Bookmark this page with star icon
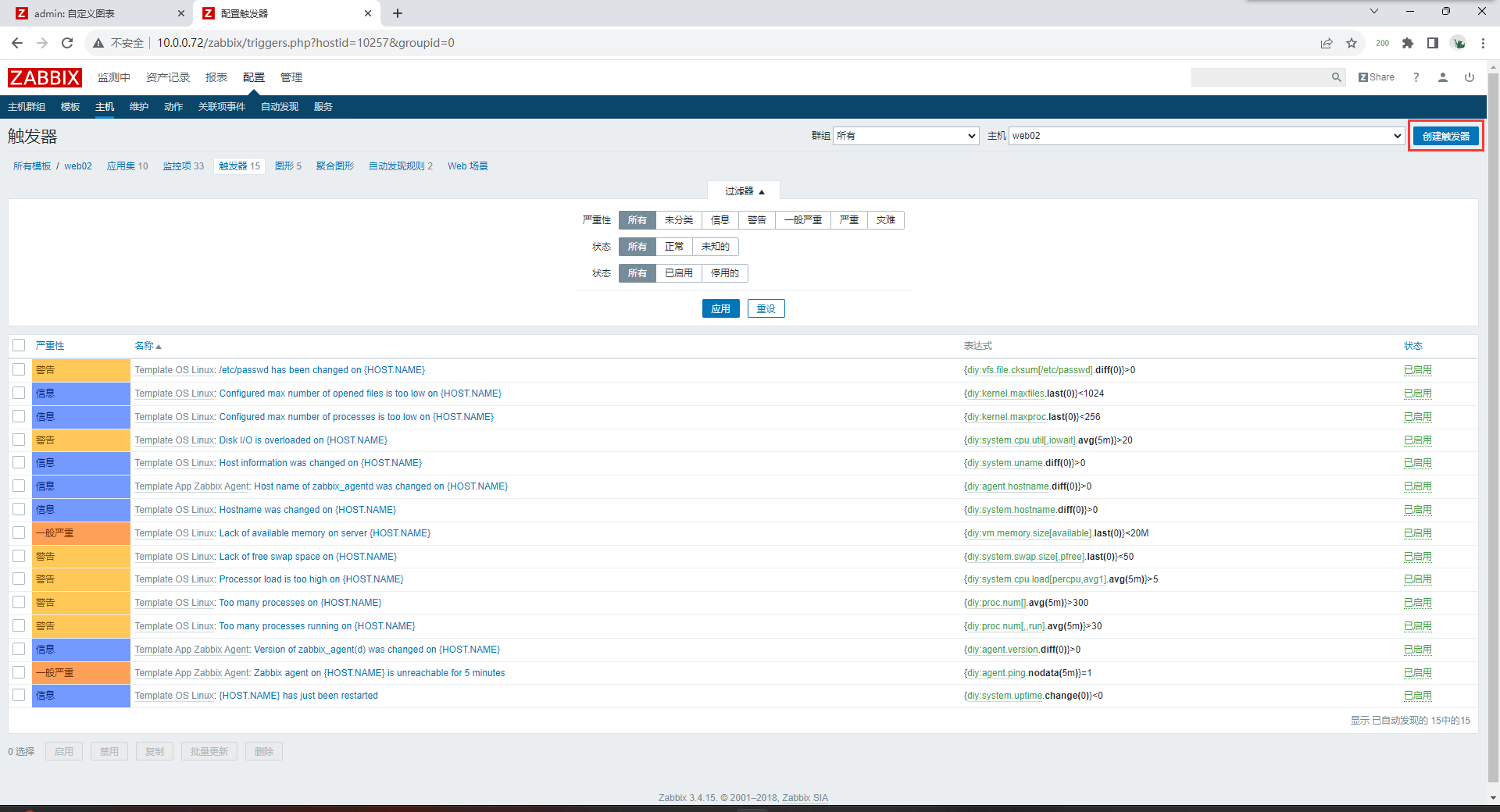 pos(1352,43)
